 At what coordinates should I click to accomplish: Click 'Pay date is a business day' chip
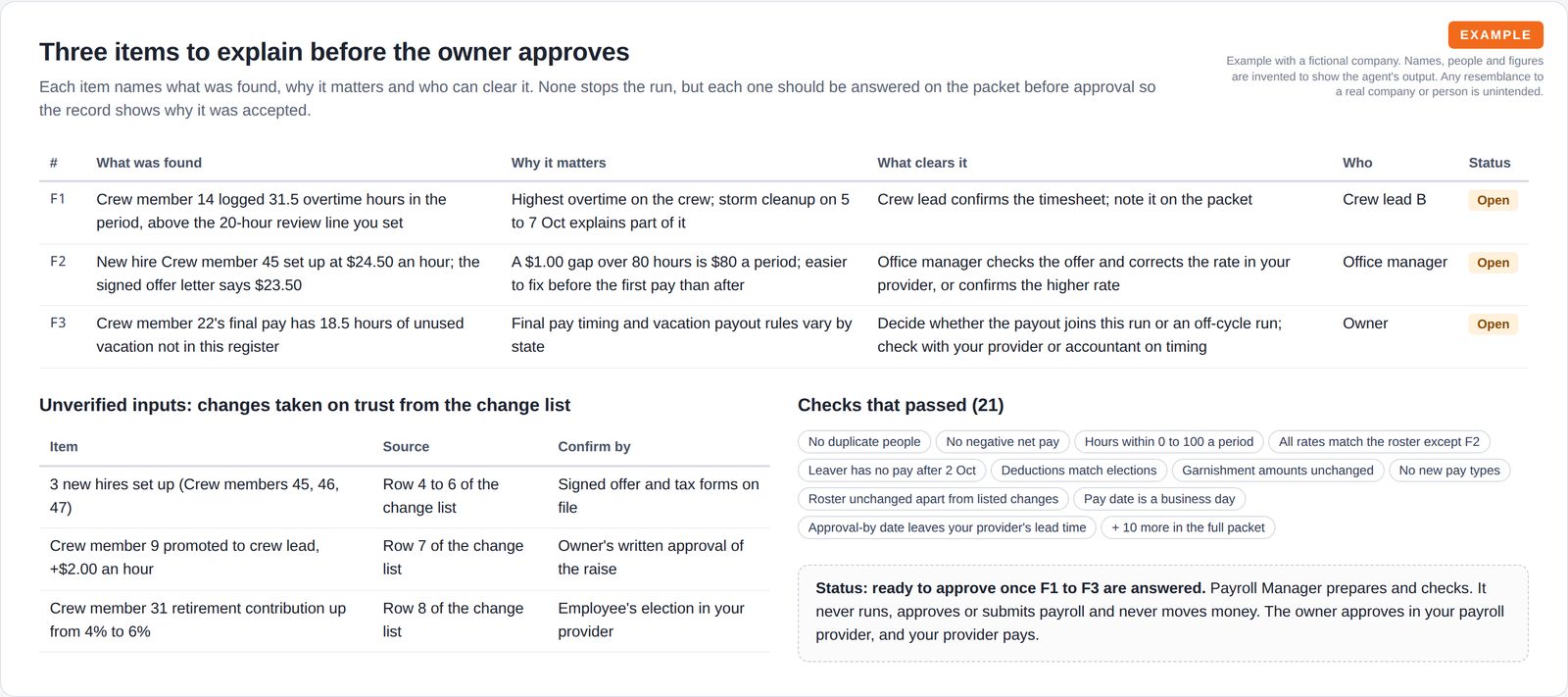[x=1159, y=499]
